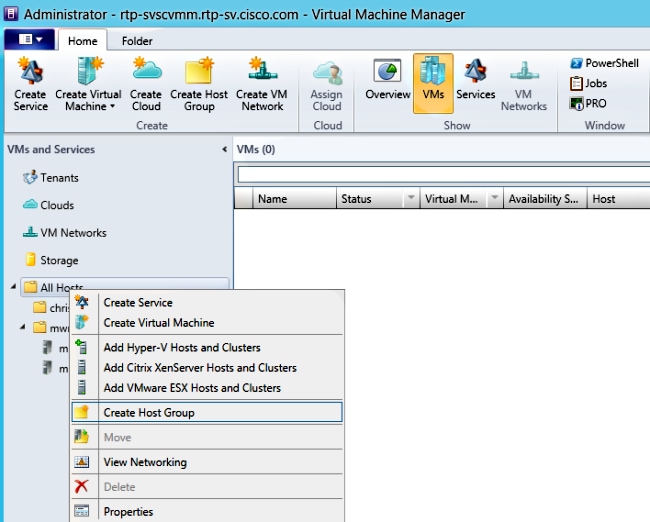Sort by the Virtual M... column header
Viewport: 650px width, 522px height.
454,199
